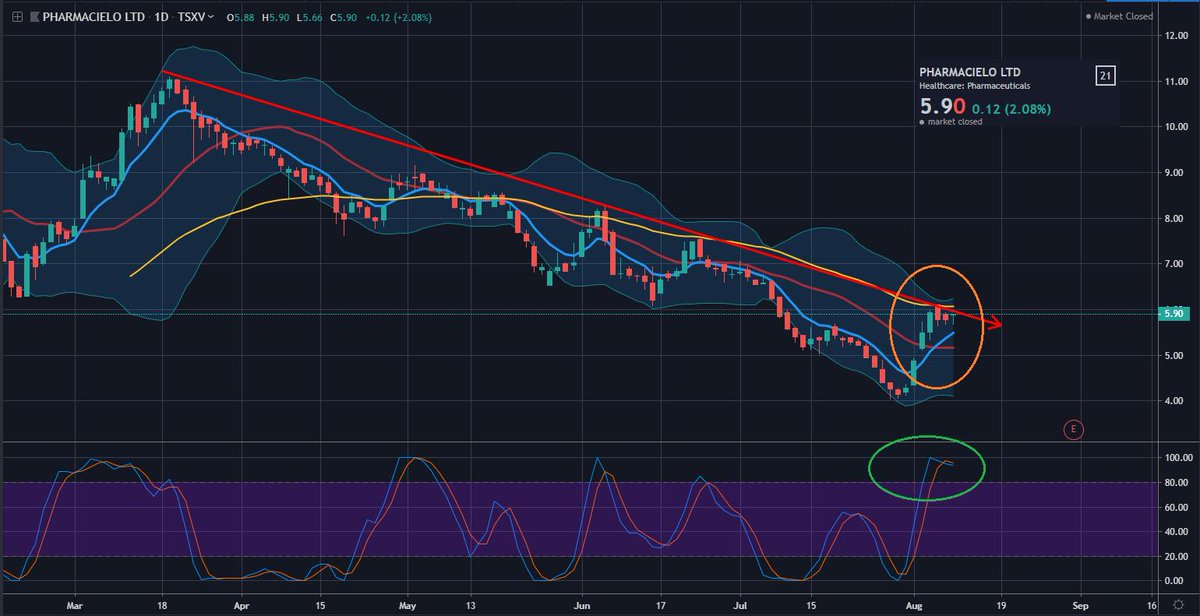Viewport: 1200px width, 616px height.
Task: Select the 1D interval label
Action: (161, 17)
